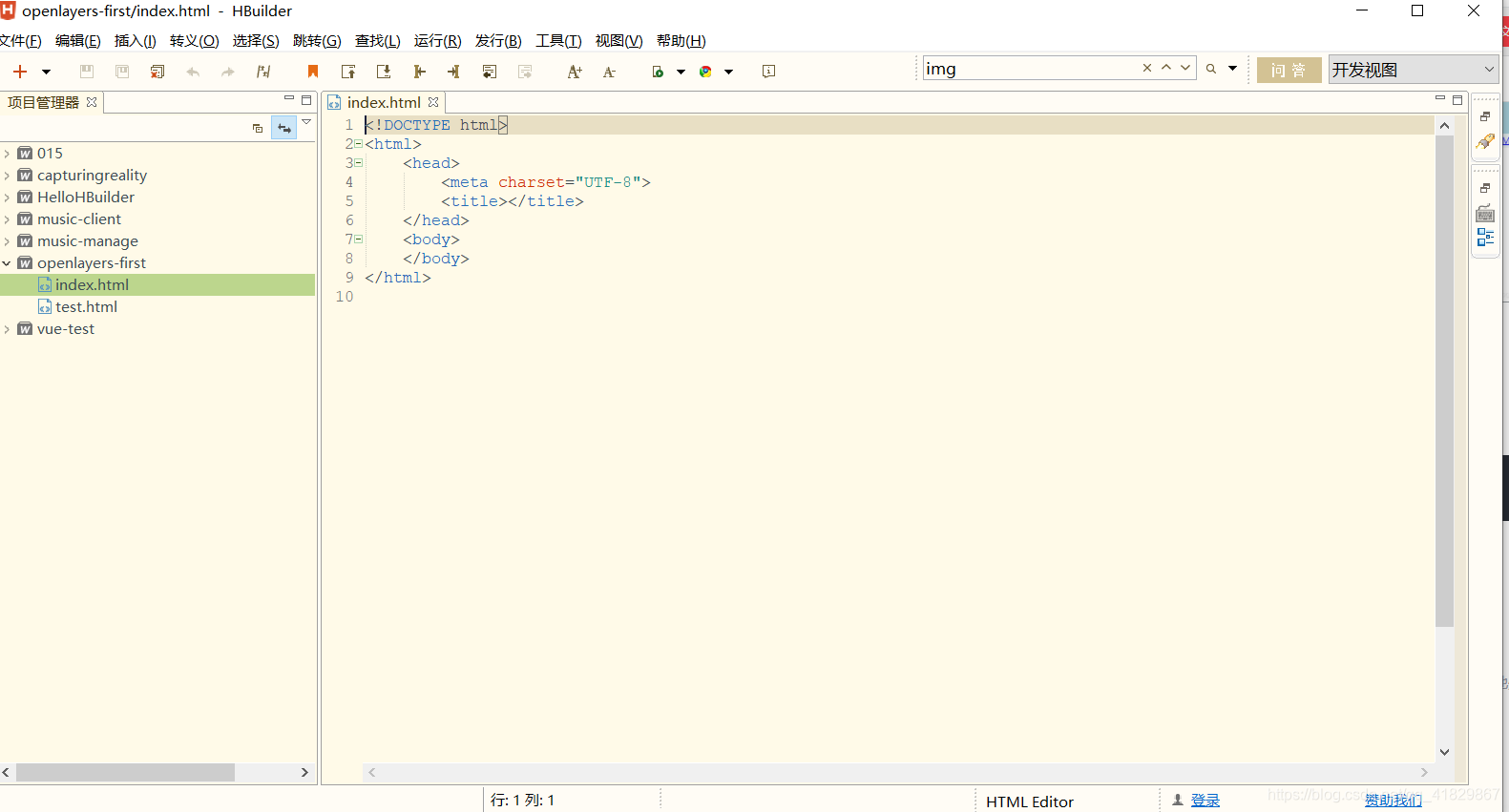
Task: Select the index.html editor tab
Action: [x=383, y=102]
